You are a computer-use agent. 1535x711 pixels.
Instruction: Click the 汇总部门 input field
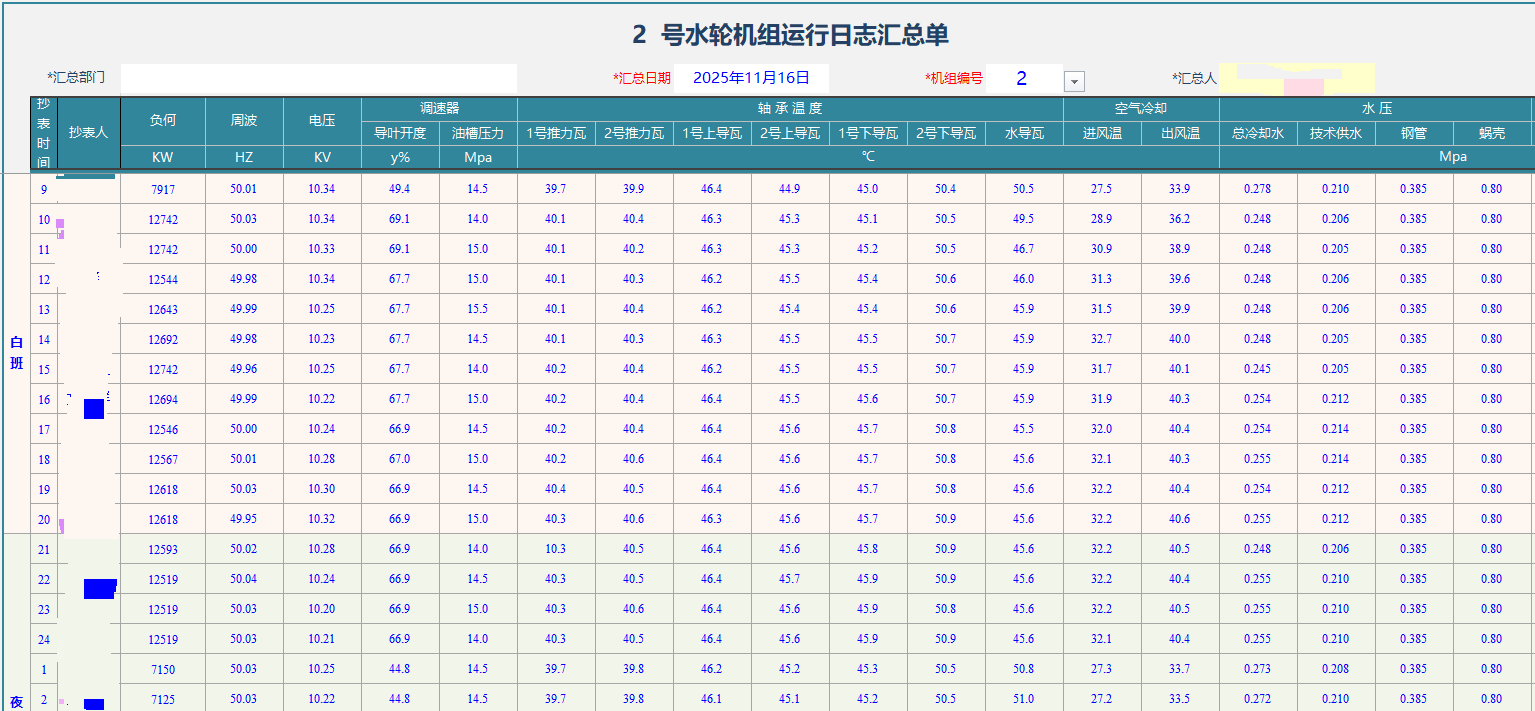pyautogui.click(x=318, y=78)
